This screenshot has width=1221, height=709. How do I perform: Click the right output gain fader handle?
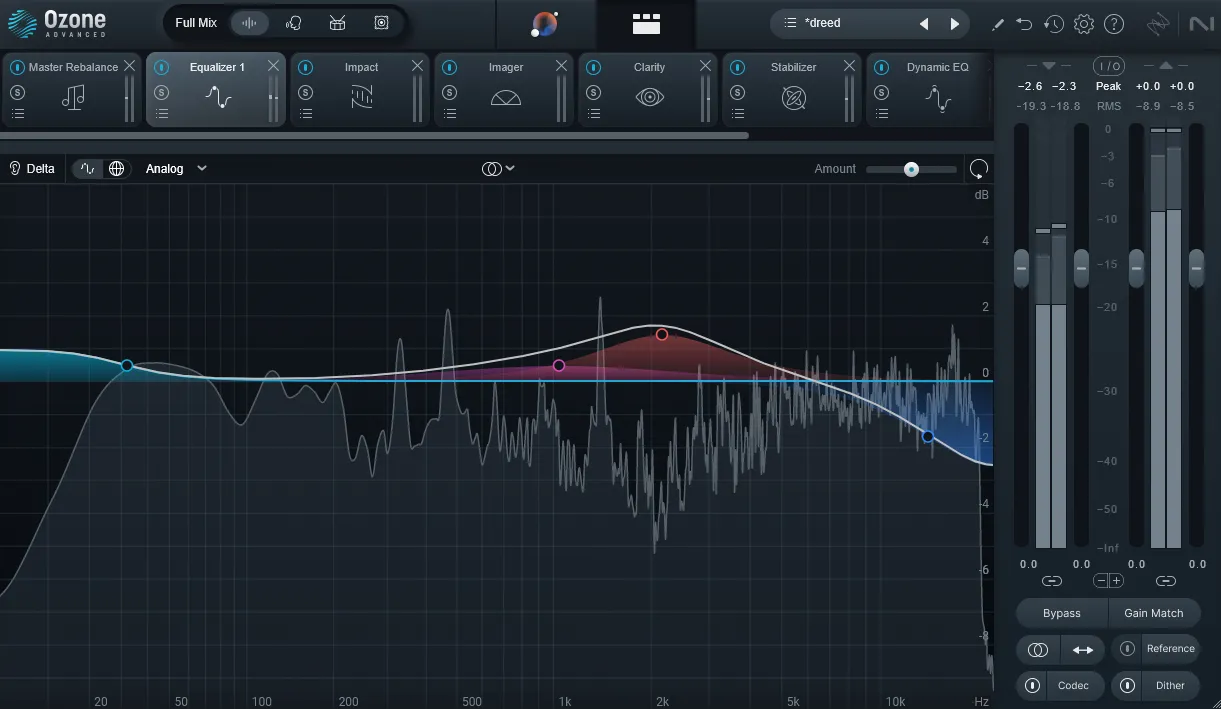click(x=1197, y=268)
